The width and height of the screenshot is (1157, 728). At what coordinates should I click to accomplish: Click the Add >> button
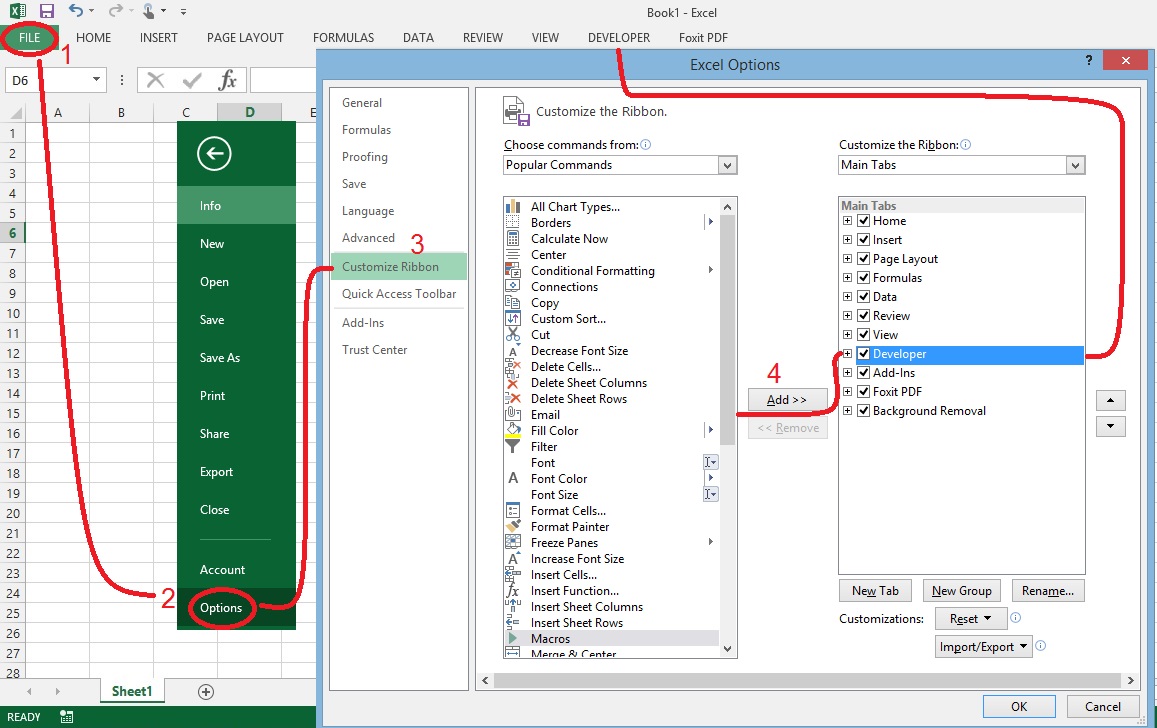(x=787, y=400)
